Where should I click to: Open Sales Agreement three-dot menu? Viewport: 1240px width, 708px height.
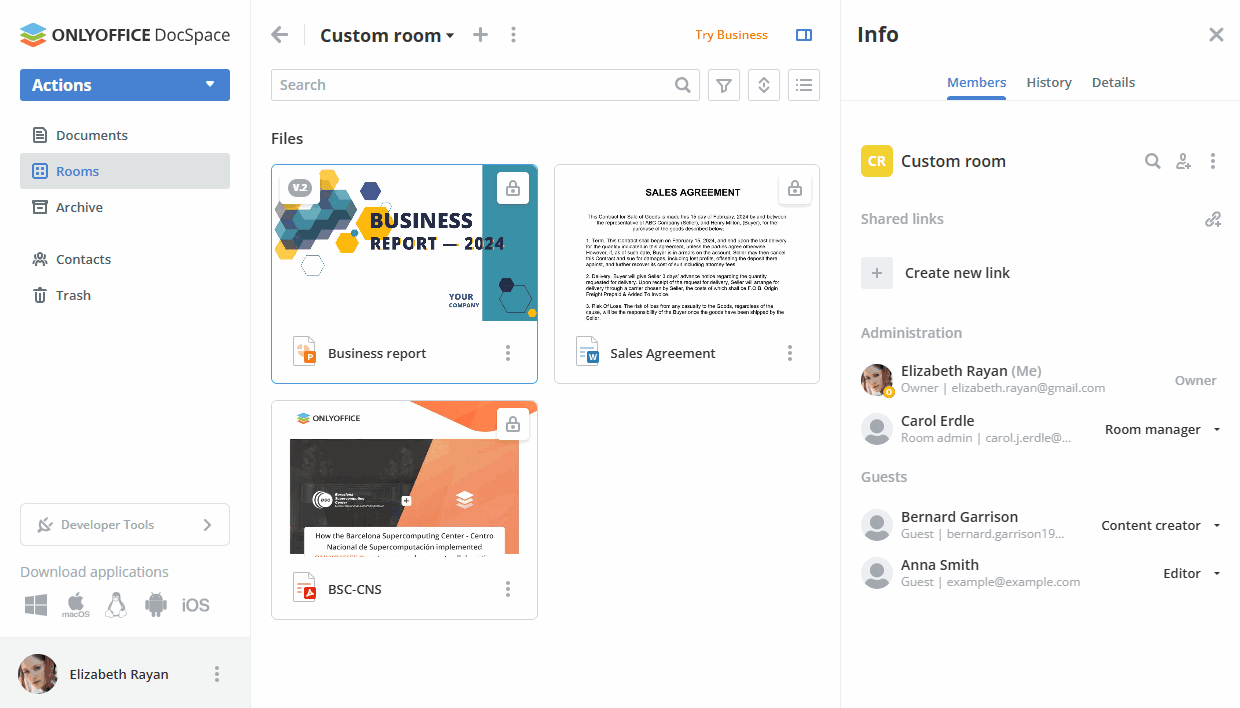pyautogui.click(x=790, y=353)
